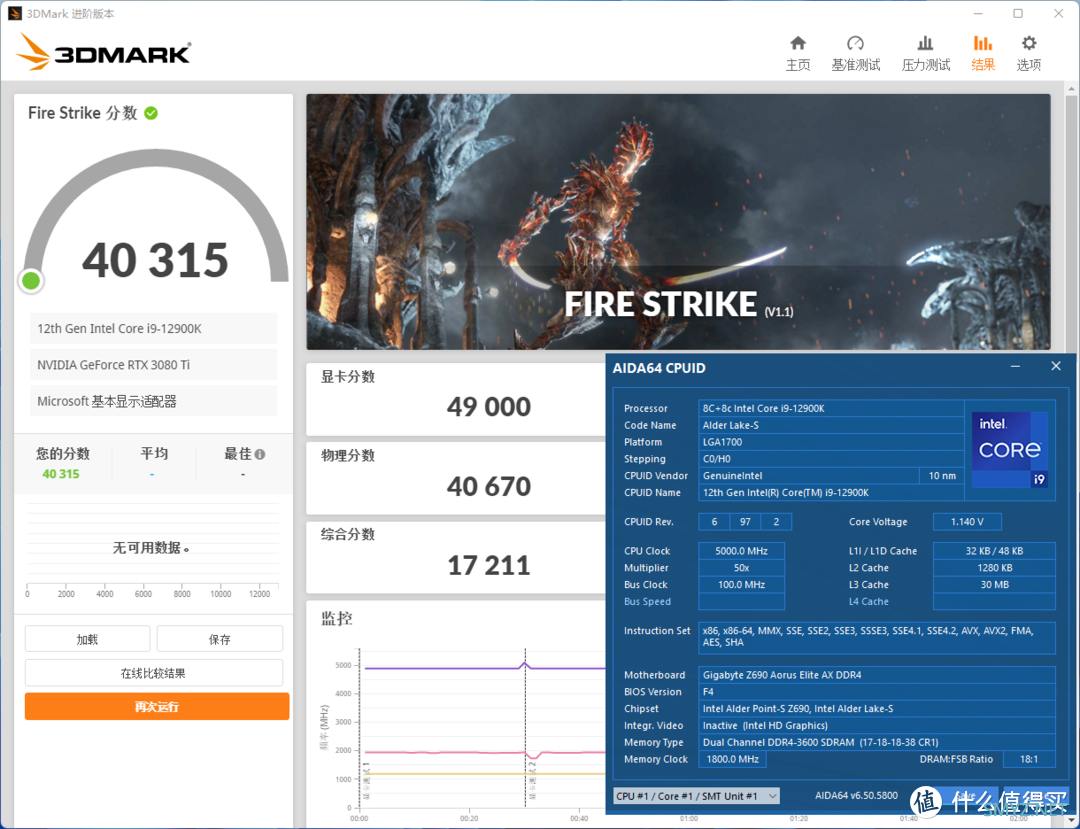Click AIDA64 v6.50.5800 version label
Viewport: 1080px width, 829px height.
(x=856, y=795)
